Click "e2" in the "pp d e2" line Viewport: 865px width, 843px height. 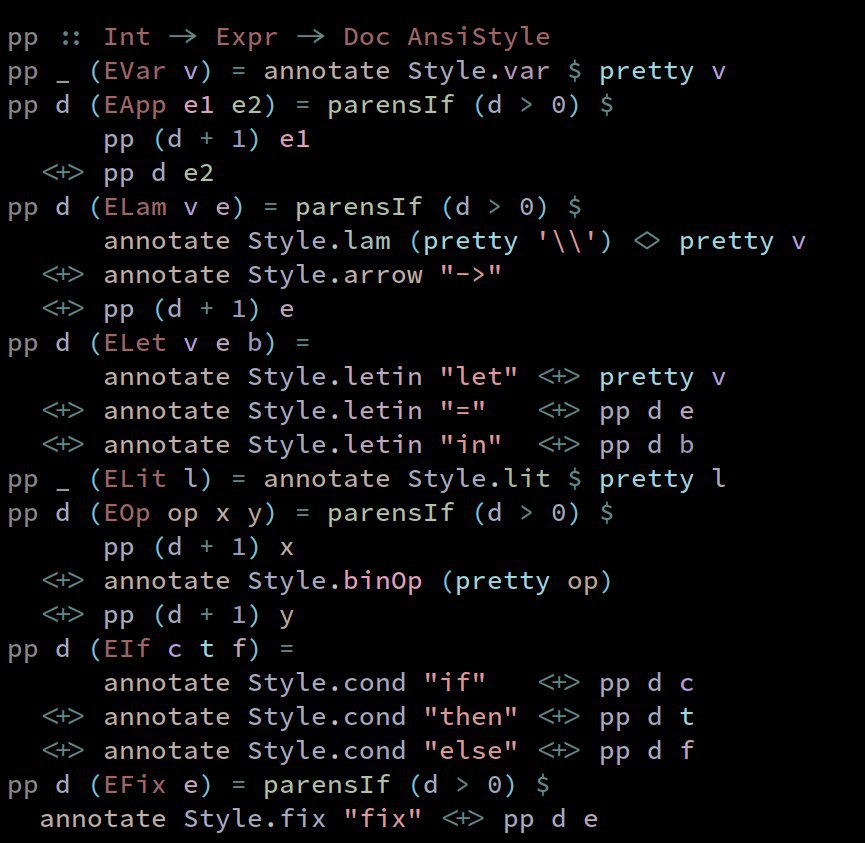point(199,173)
